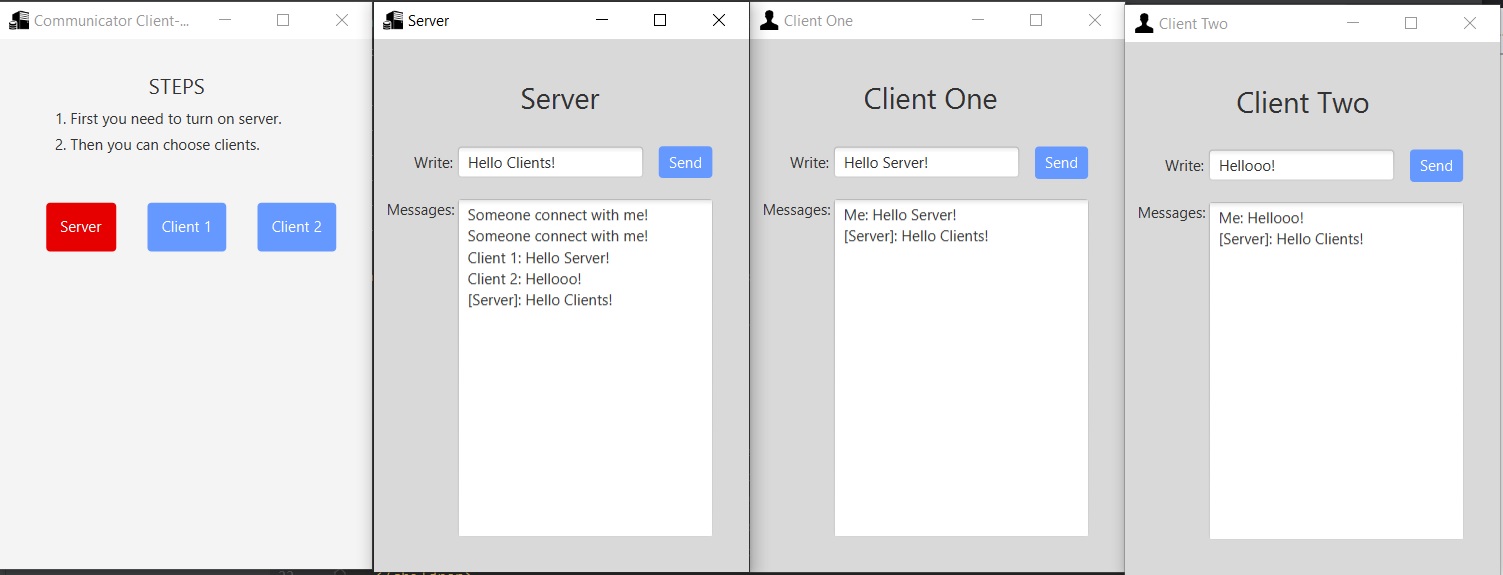
Task: Maximize the Client Two window
Action: 1411,23
